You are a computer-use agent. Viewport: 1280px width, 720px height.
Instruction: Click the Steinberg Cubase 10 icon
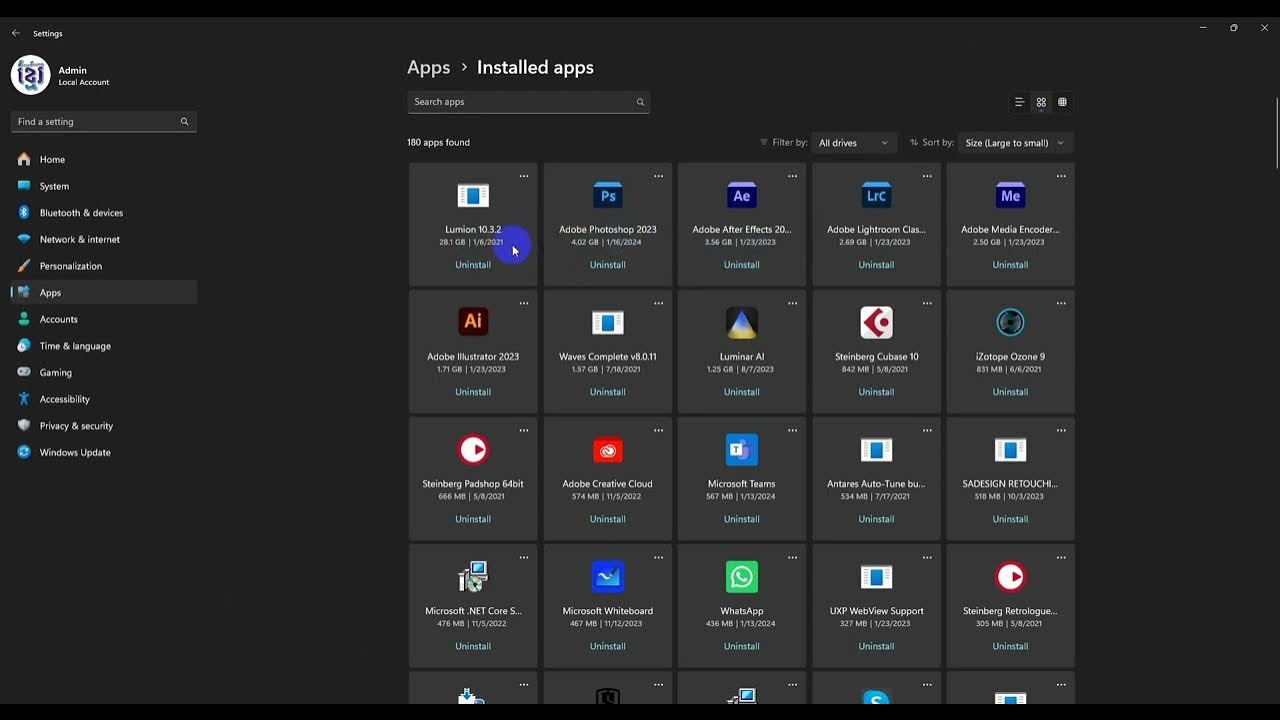(x=876, y=322)
